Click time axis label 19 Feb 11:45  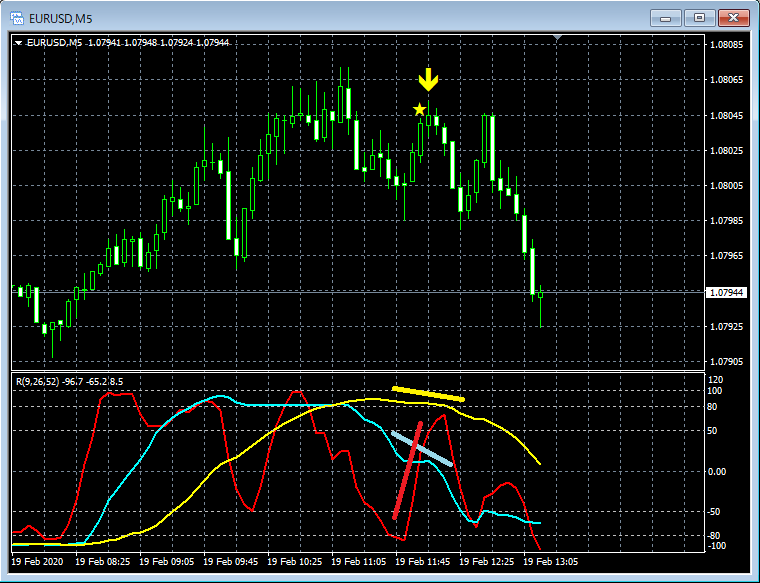(x=422, y=562)
